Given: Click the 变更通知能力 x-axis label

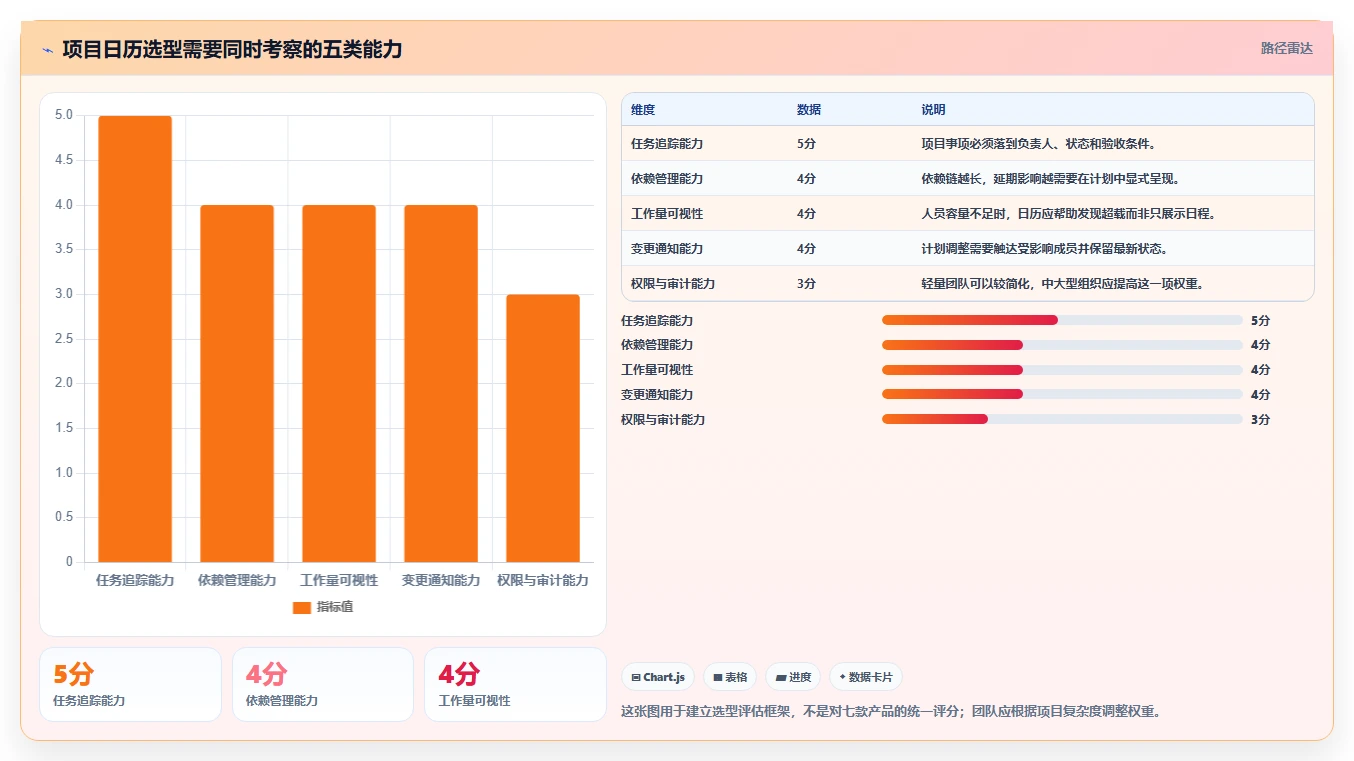Looking at the screenshot, I should pyautogui.click(x=441, y=580).
